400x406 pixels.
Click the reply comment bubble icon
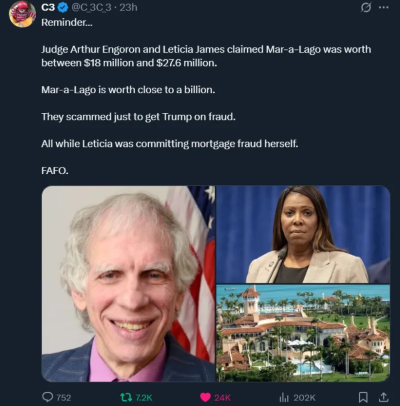click(x=48, y=397)
